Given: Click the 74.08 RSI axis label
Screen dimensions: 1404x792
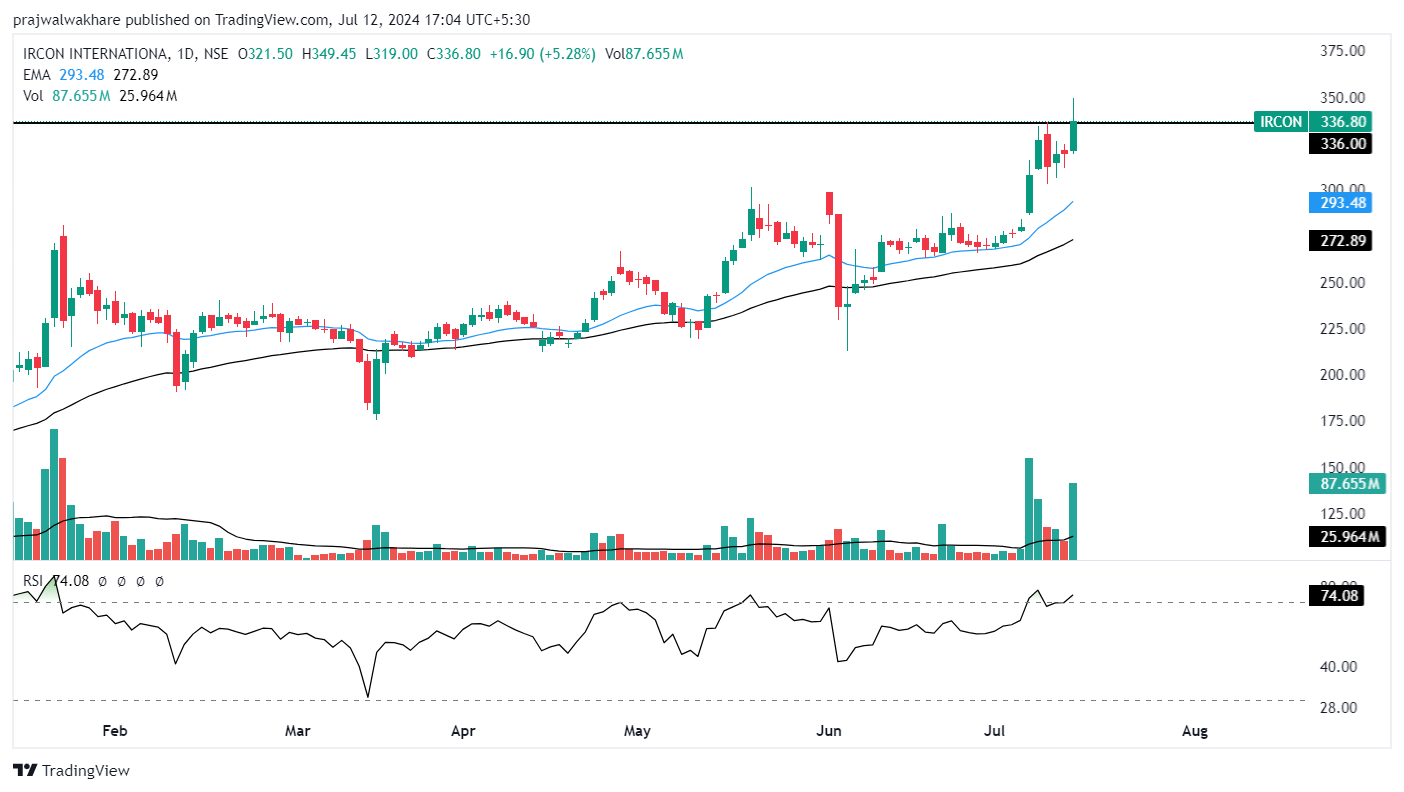Looking at the screenshot, I should pos(1336,597).
